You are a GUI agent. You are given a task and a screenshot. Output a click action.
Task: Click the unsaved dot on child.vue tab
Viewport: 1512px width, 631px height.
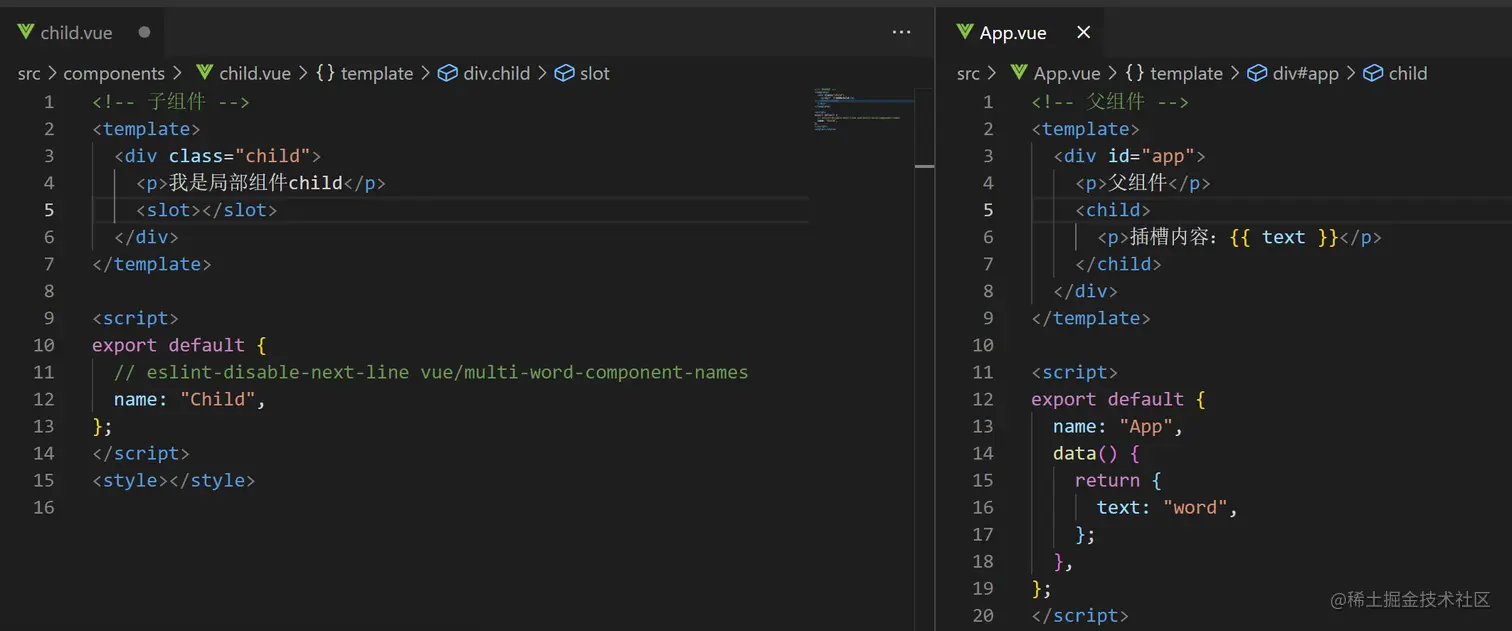click(x=144, y=32)
